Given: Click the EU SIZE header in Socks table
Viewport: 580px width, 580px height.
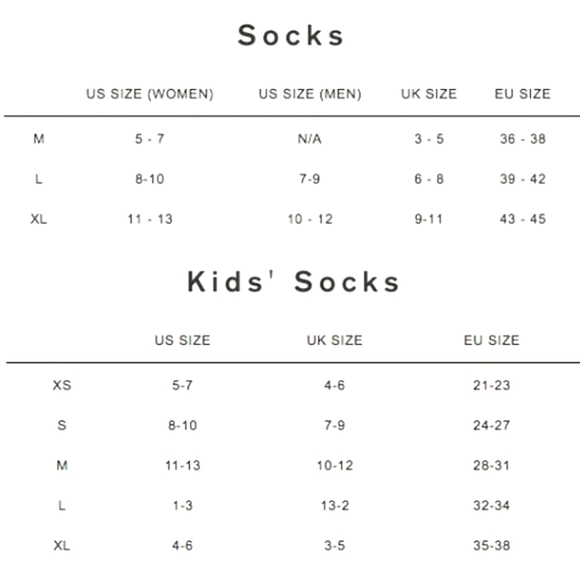Looking at the screenshot, I should (522, 94).
